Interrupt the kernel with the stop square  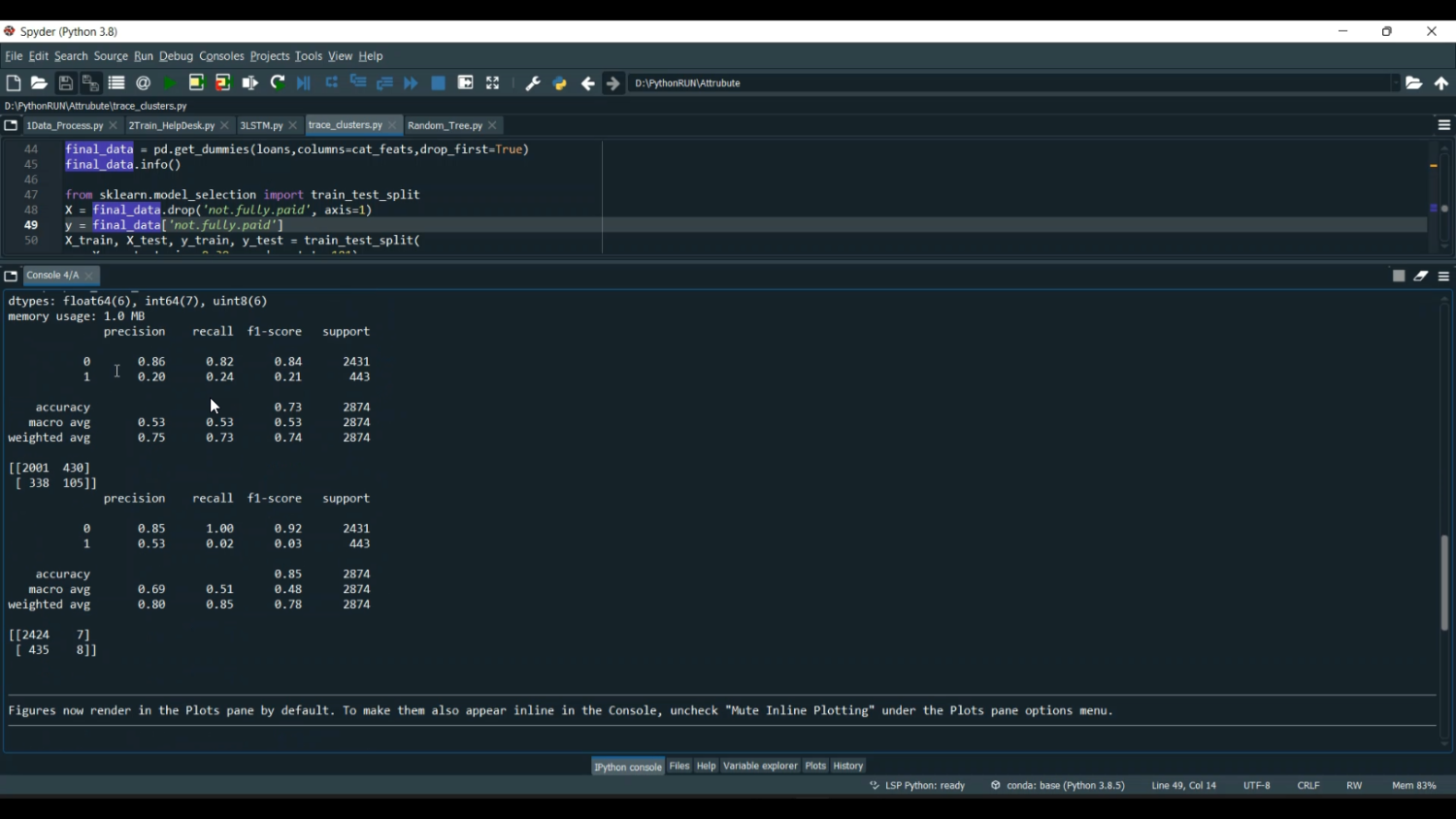[1399, 277]
